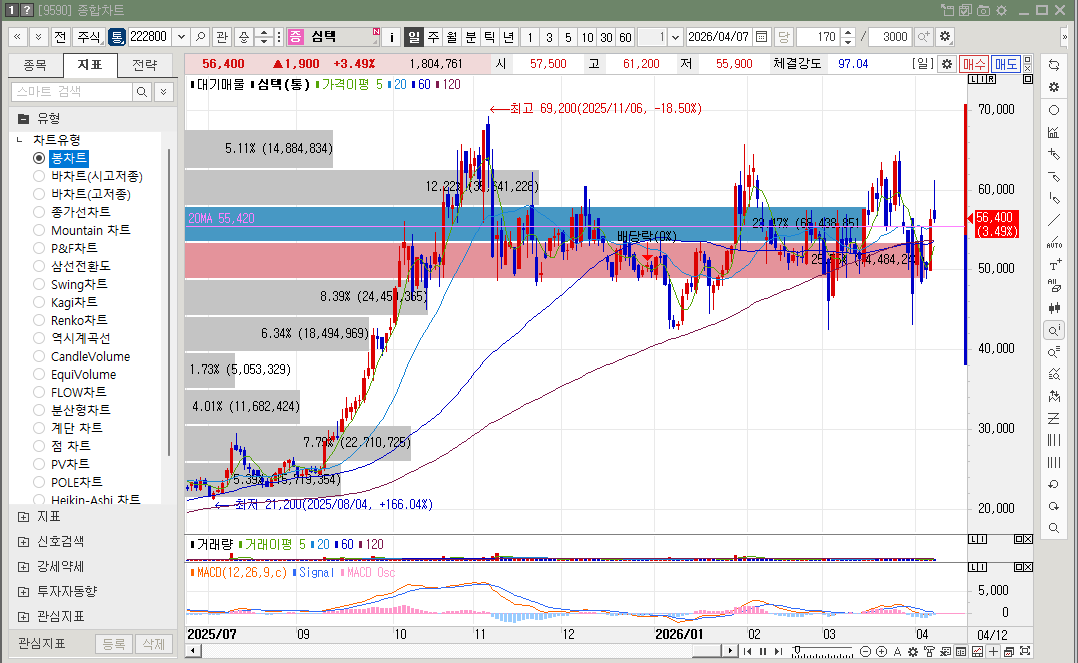Viewport: 1078px width, 663px height.
Task: Click the horizontal chart scrollbar right arrow
Action: pyautogui.click(x=730, y=651)
